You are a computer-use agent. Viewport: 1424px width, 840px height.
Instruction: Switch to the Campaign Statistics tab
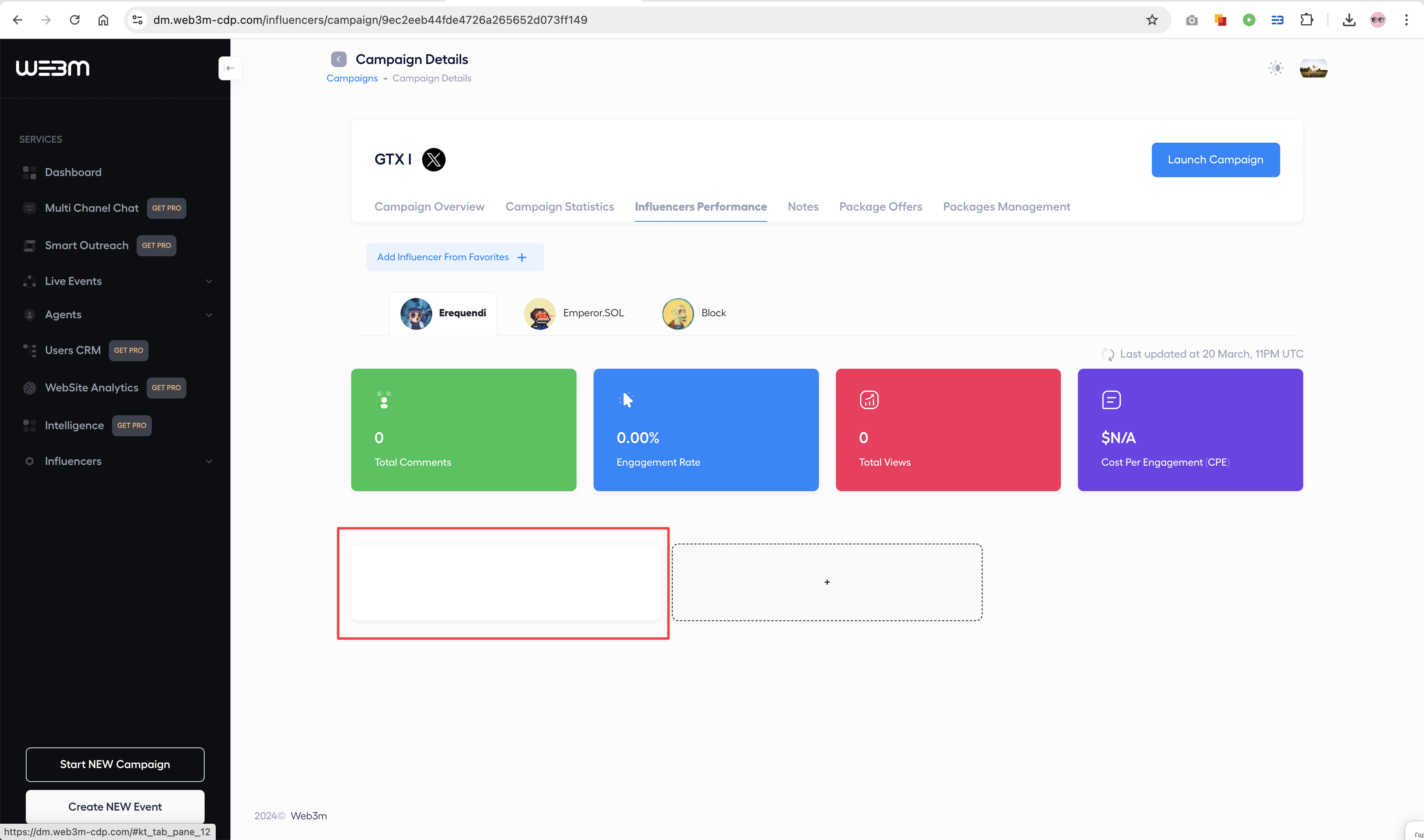(559, 207)
